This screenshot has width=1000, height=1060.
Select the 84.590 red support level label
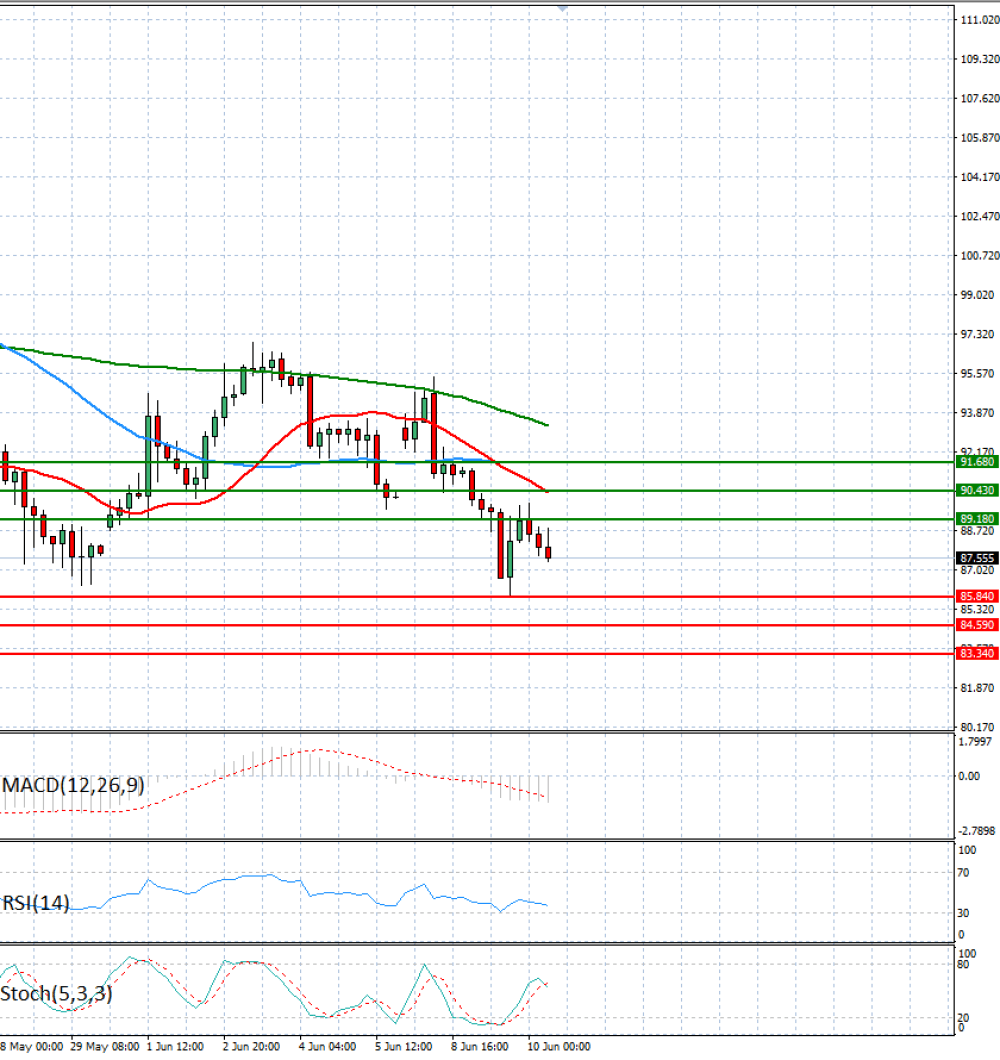click(x=977, y=625)
